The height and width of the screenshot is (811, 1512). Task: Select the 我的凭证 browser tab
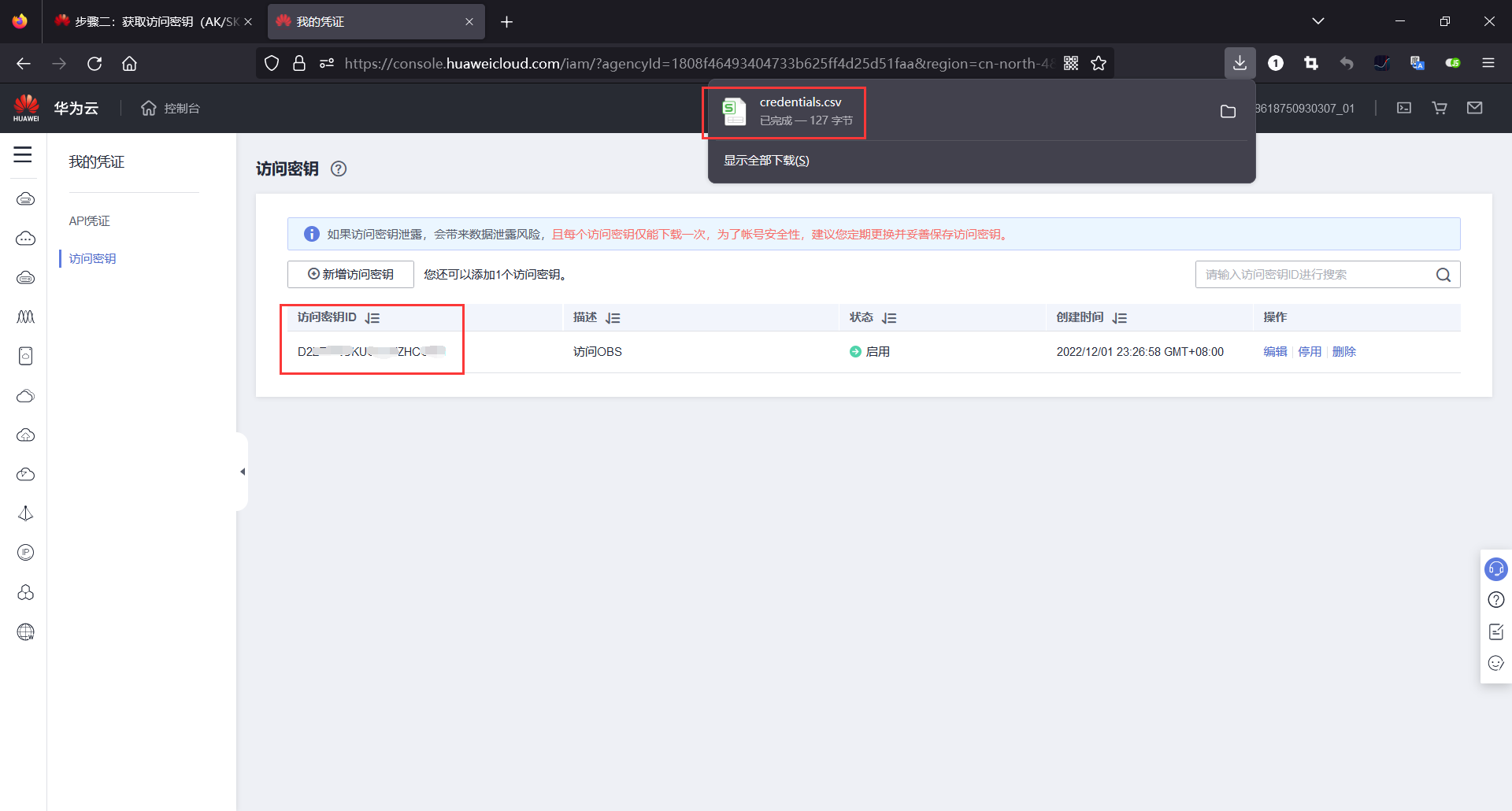click(376, 21)
